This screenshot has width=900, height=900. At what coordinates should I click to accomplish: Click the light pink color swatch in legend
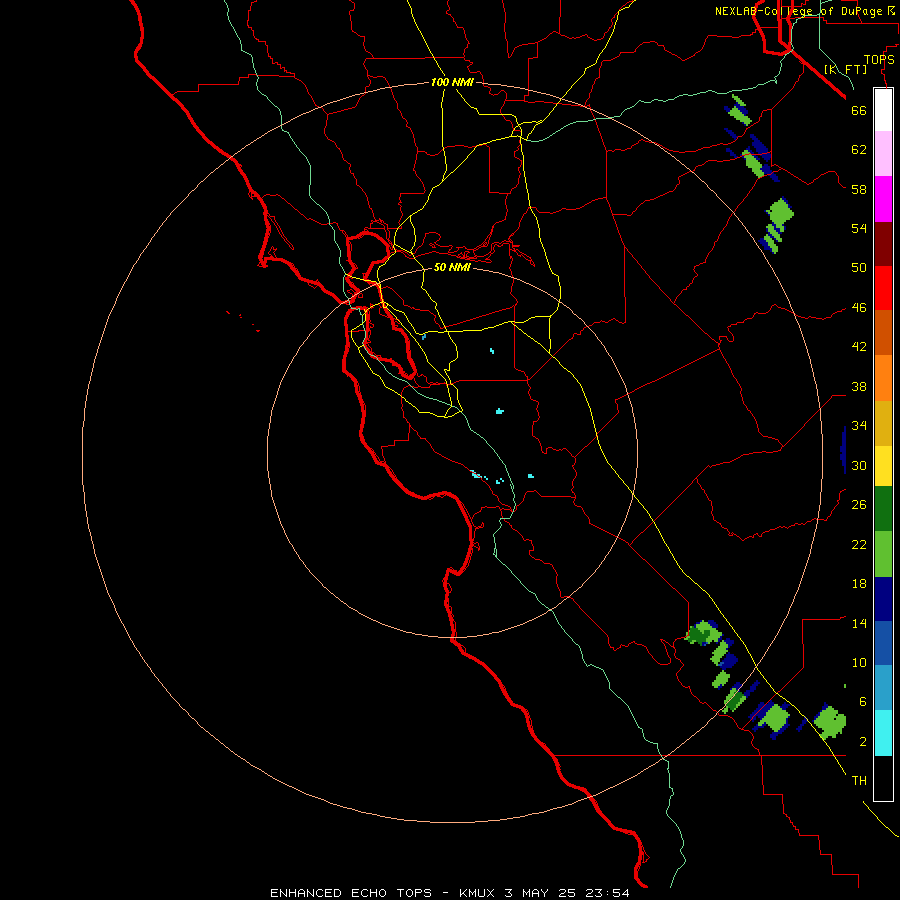coord(883,153)
